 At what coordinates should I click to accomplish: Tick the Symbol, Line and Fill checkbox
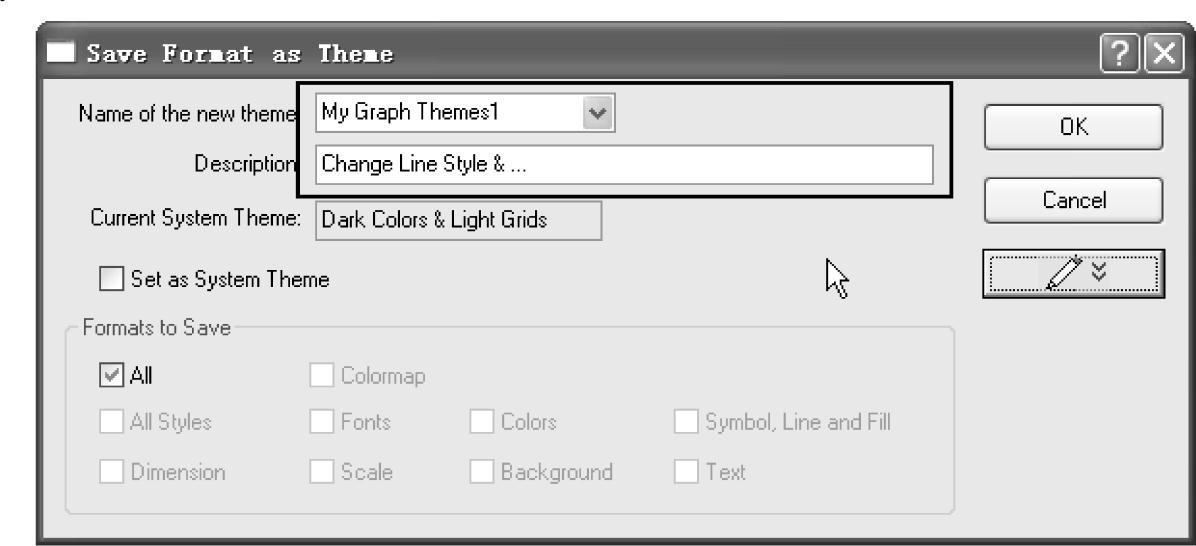pyautogui.click(x=686, y=422)
